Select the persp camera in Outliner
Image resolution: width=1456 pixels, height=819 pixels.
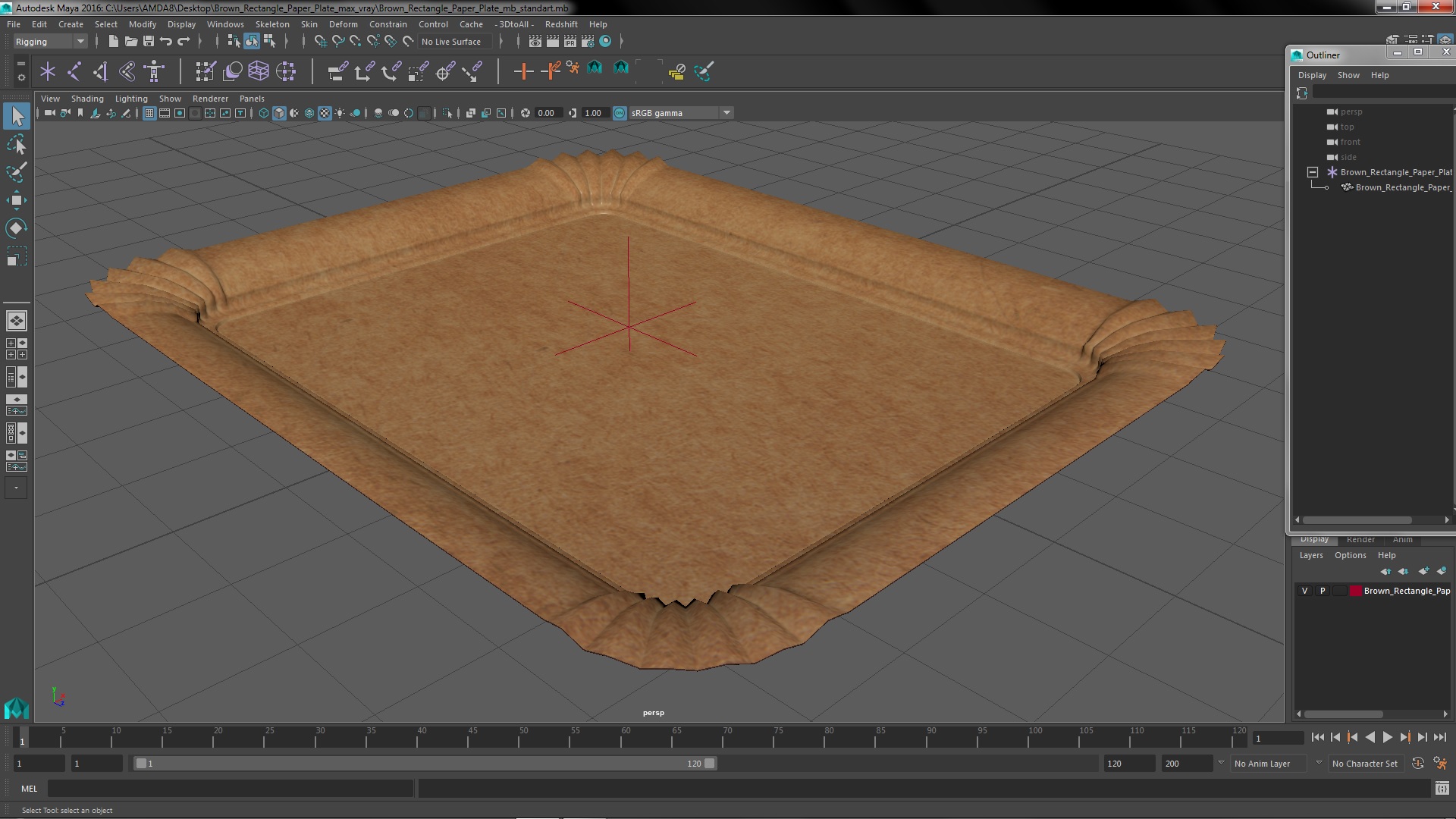tap(1351, 111)
